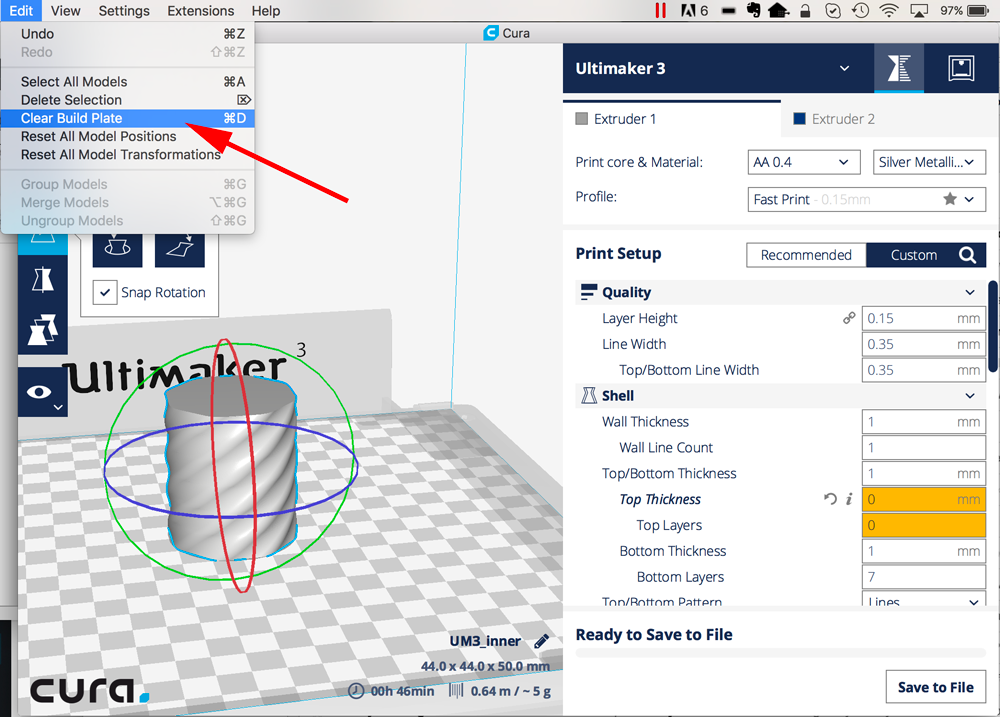Viewport: 1000px width, 717px height.
Task: Click the Layer Height value field
Action: [923, 318]
